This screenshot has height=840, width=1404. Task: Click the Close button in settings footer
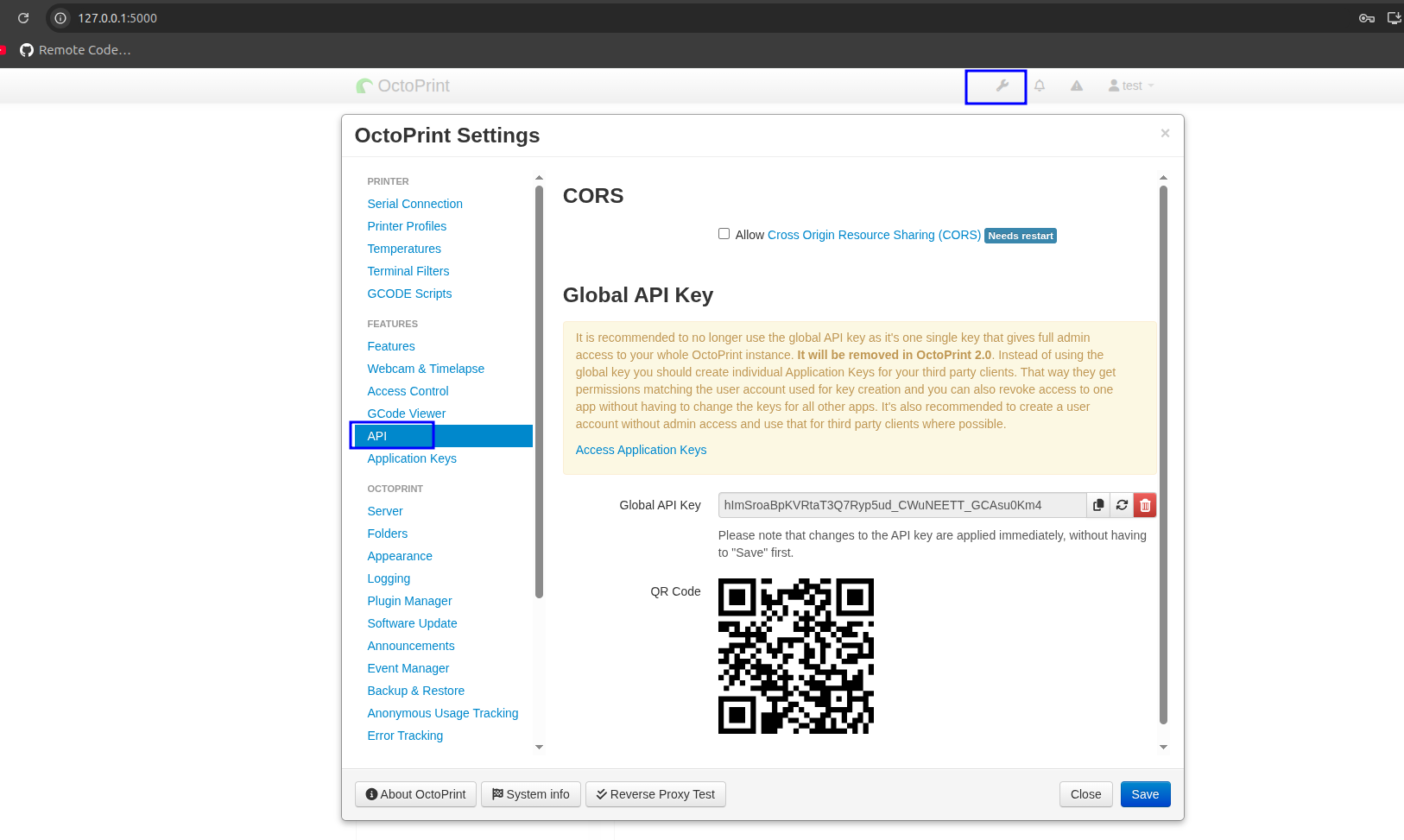pyautogui.click(x=1085, y=794)
